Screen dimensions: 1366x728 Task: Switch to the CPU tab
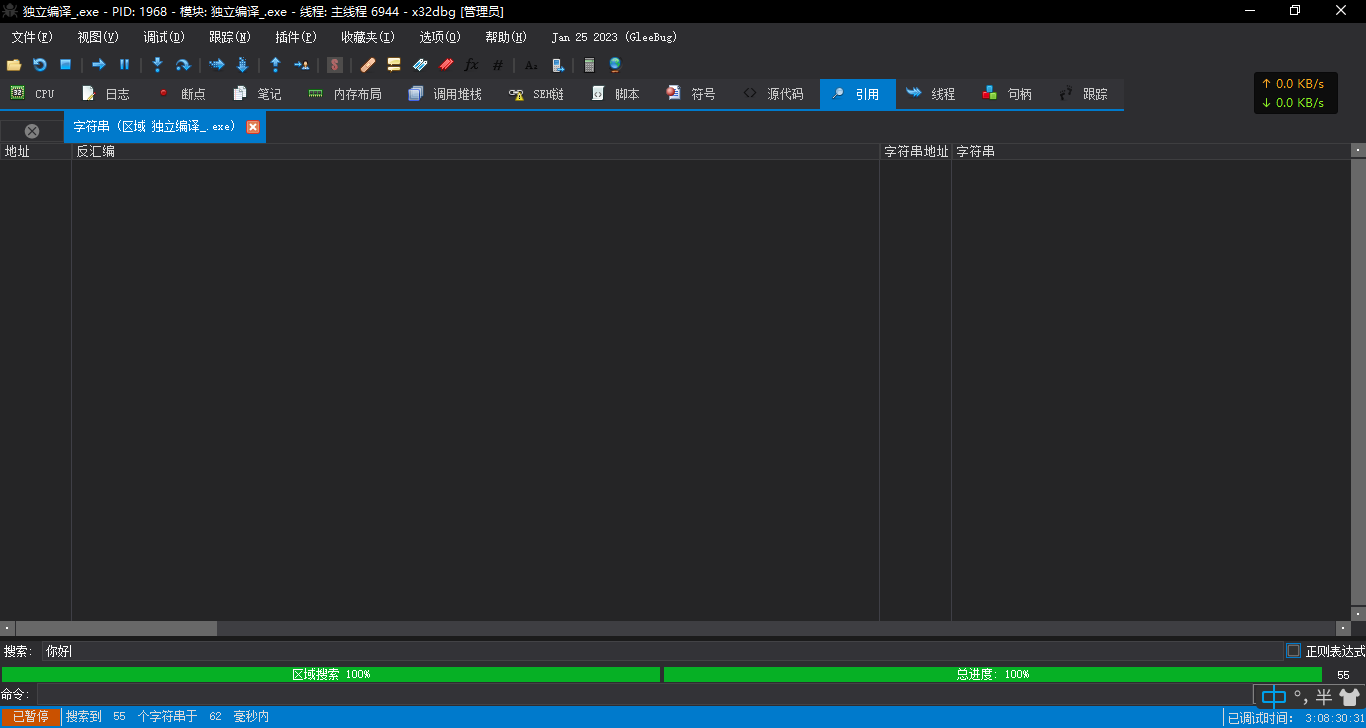(x=34, y=94)
